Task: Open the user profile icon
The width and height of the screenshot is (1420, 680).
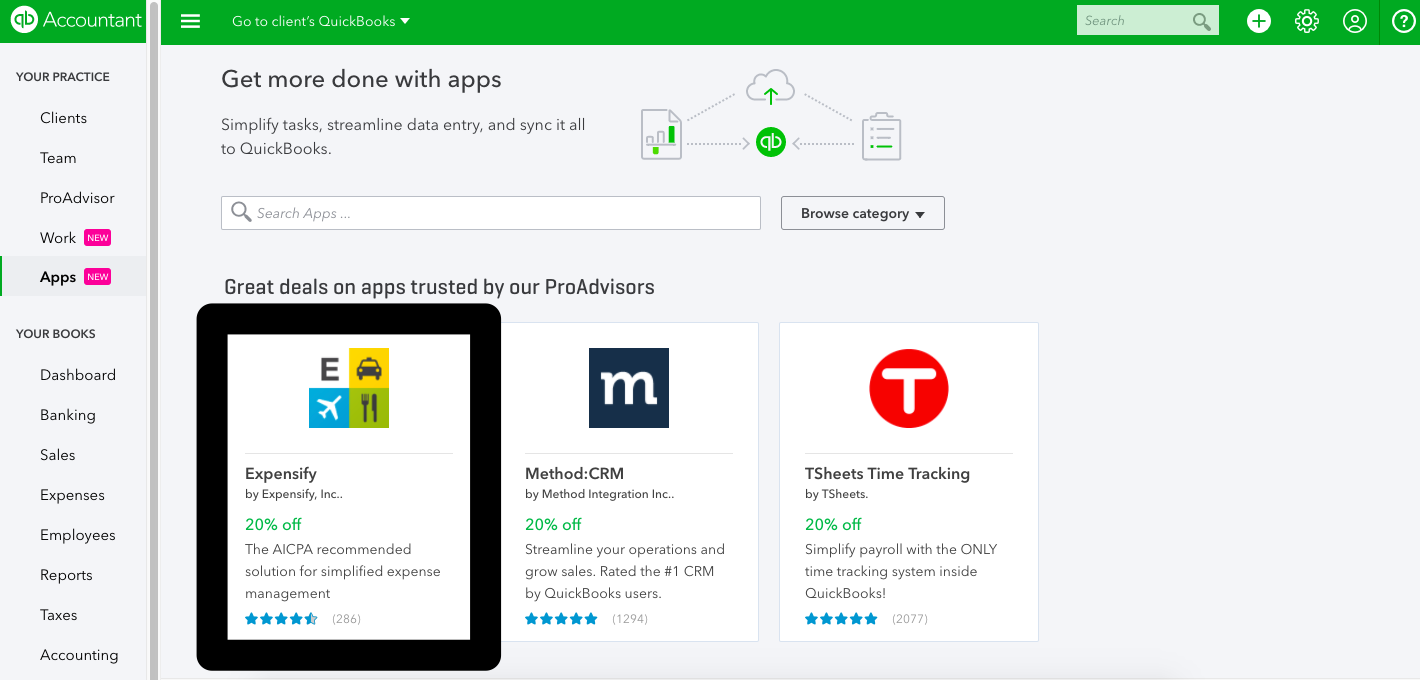Action: pos(1355,21)
